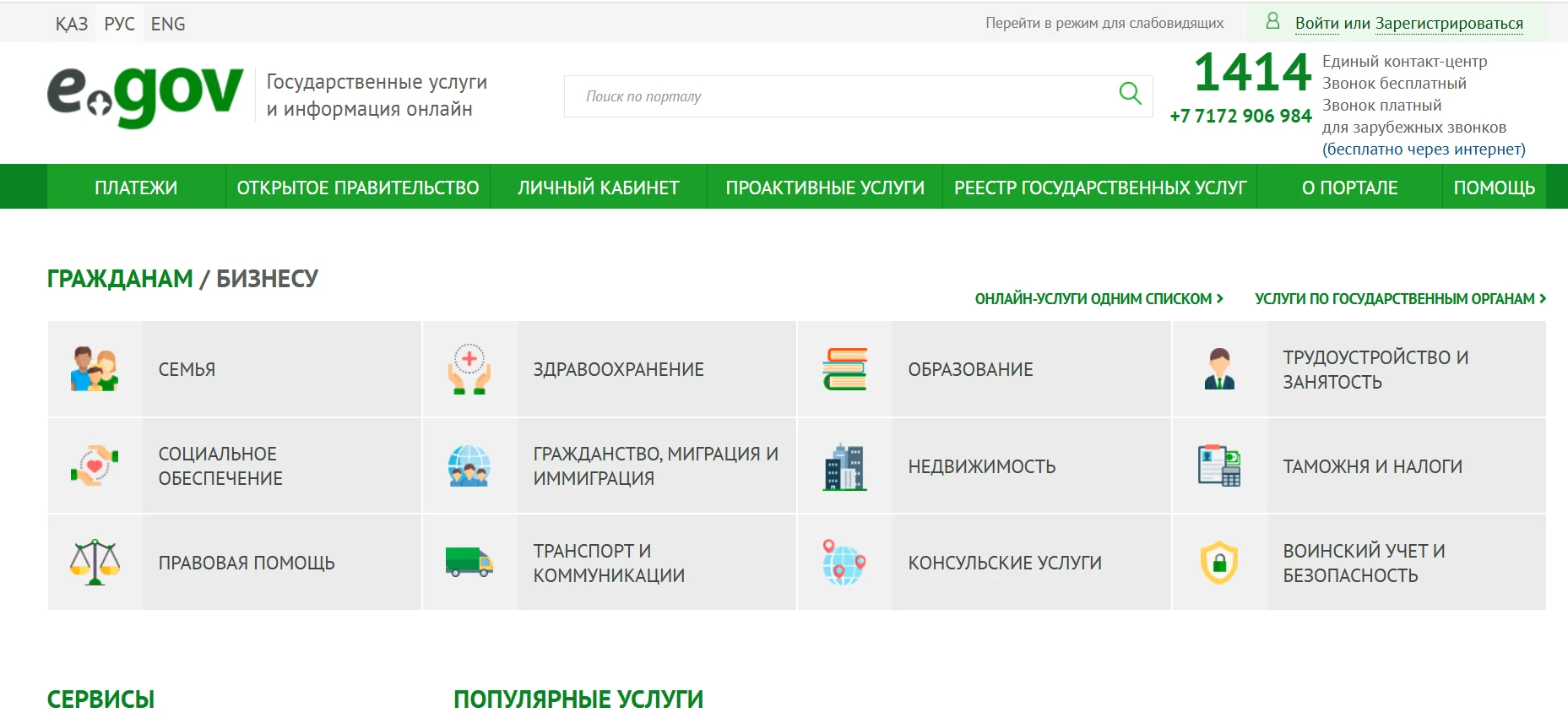This screenshot has width=1568, height=724.
Task: Open the ПЛАТЕЖИ menu item
Action: point(136,188)
